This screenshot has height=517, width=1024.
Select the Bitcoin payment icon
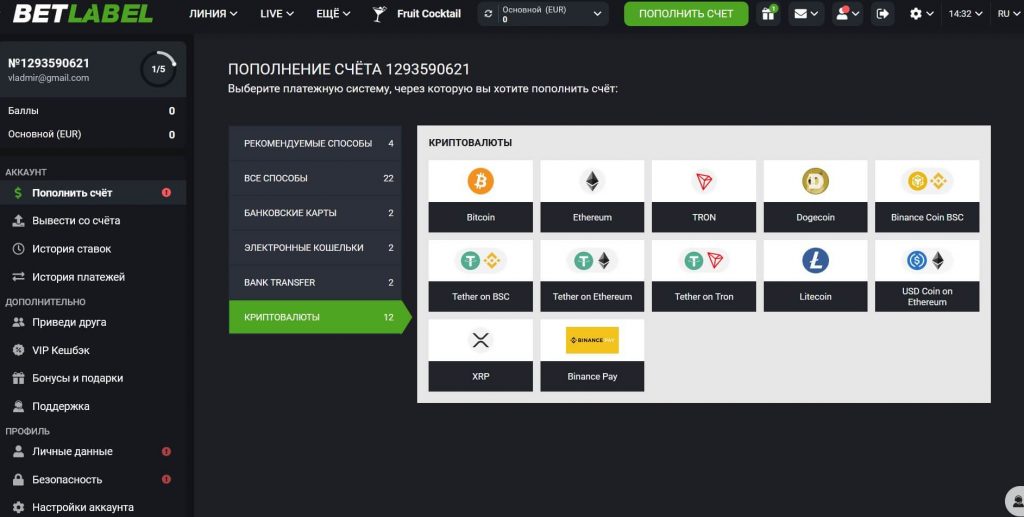481,181
